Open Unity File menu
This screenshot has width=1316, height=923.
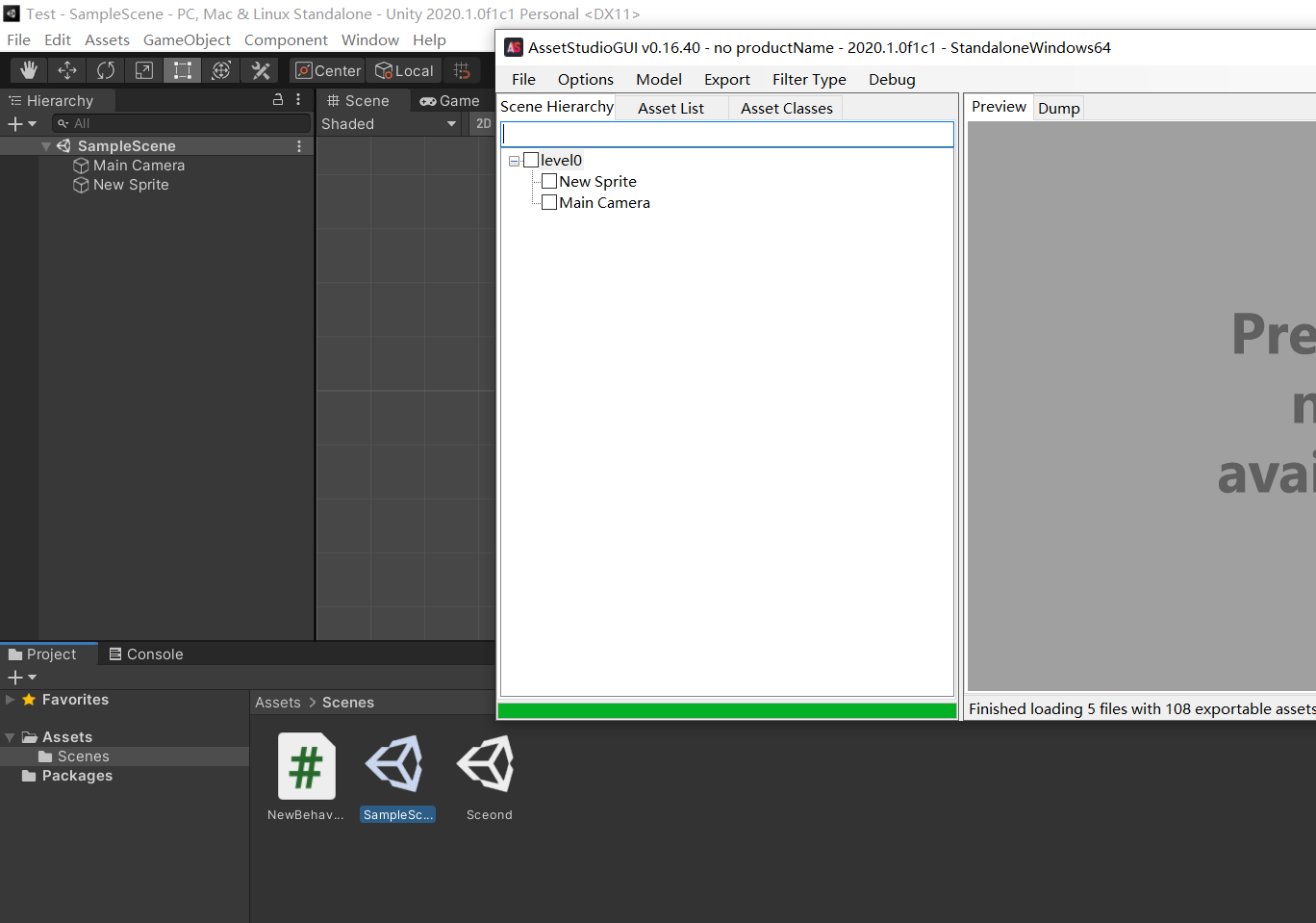click(19, 39)
